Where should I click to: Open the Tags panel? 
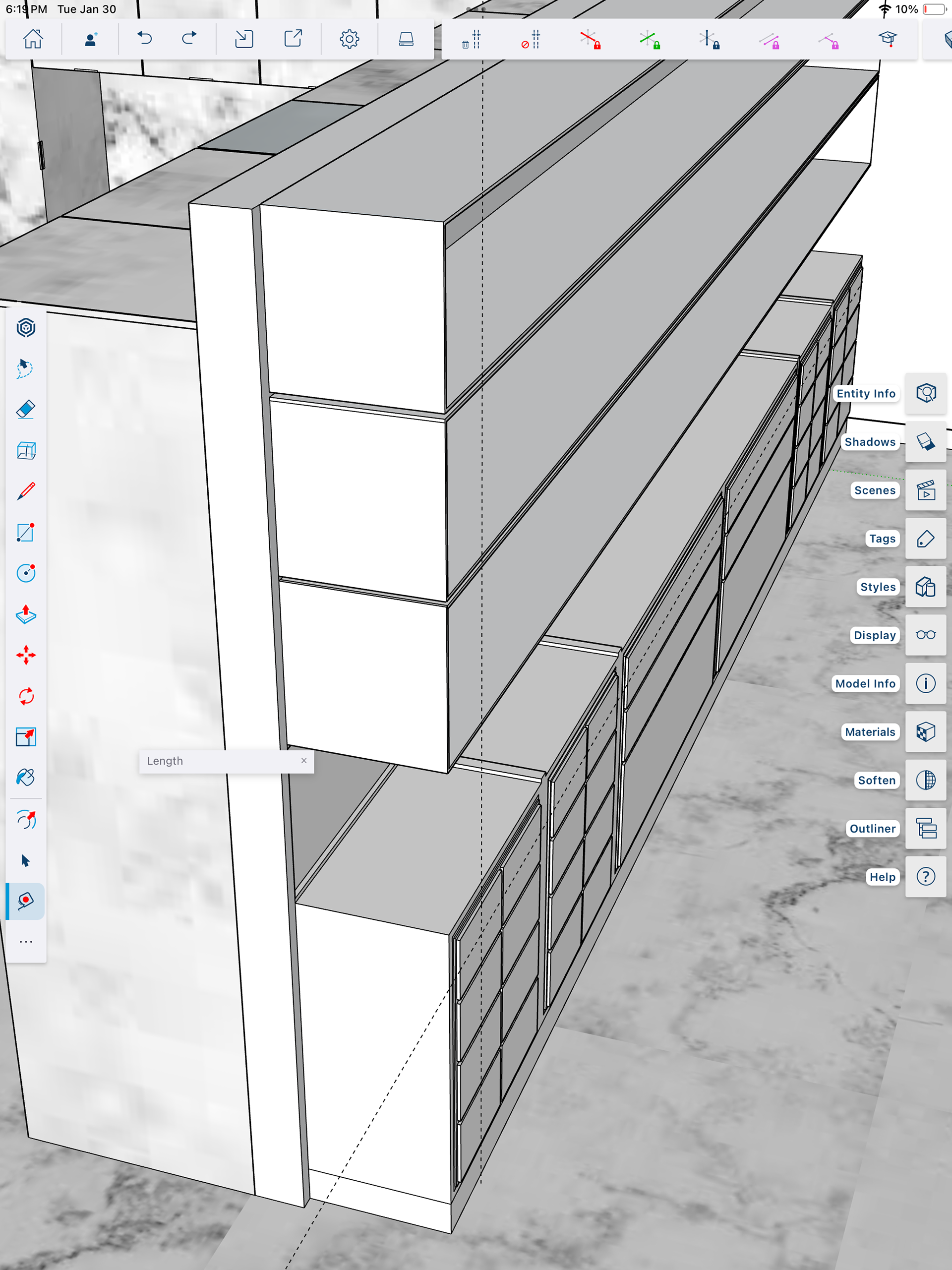click(926, 539)
